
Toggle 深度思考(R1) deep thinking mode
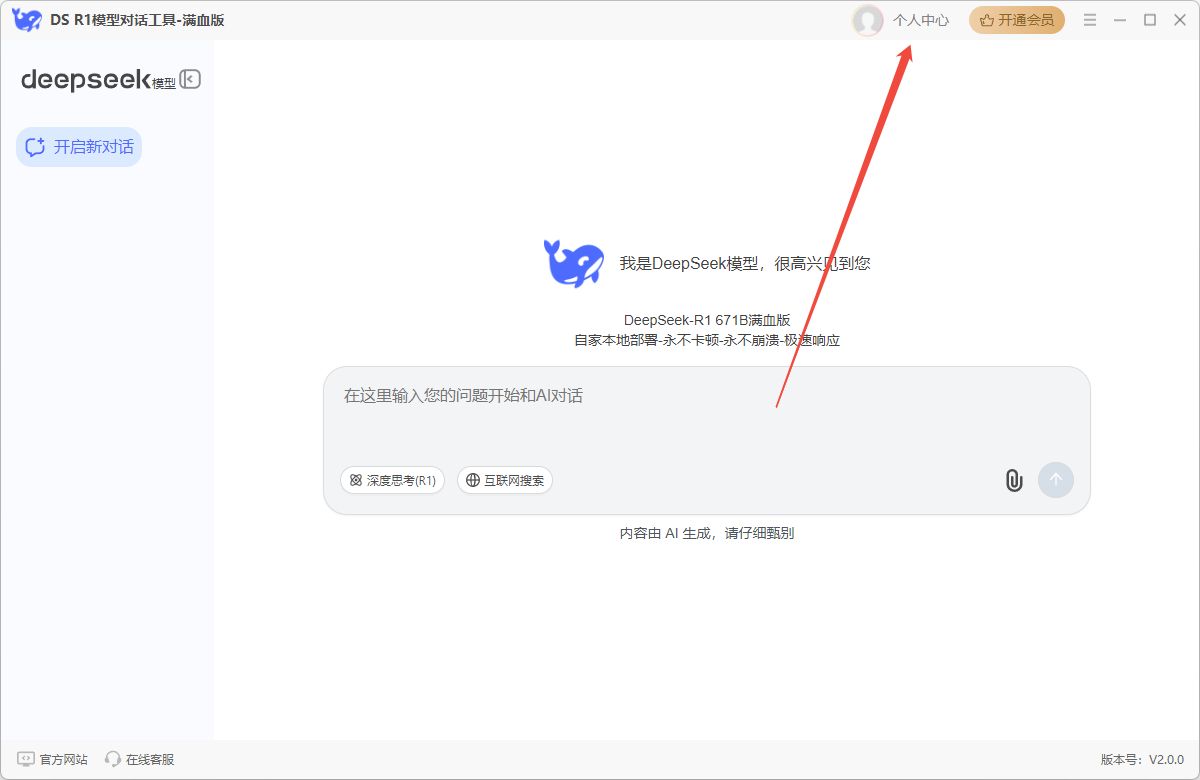click(393, 480)
